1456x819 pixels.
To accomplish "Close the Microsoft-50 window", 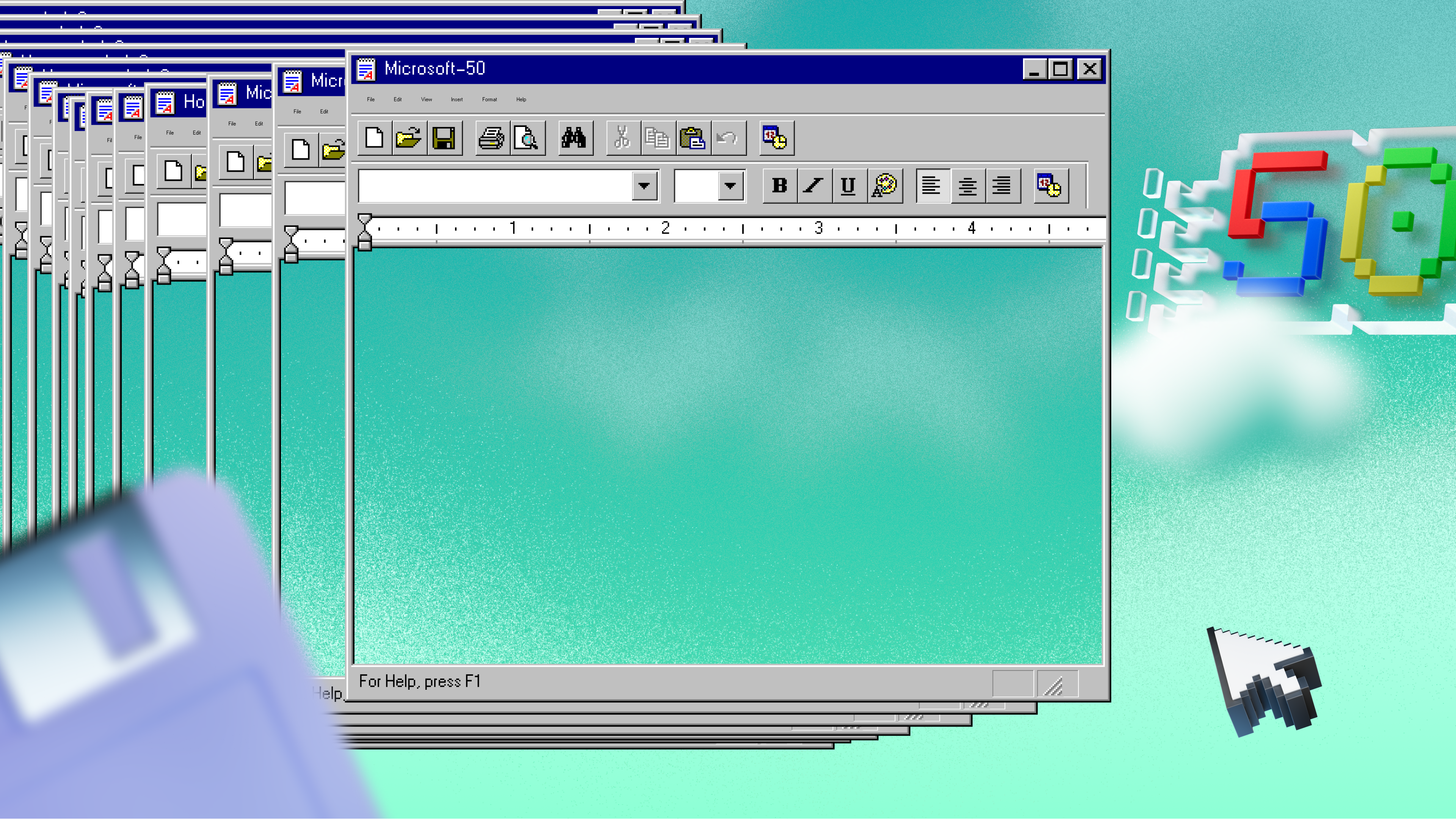I will click(x=1090, y=69).
